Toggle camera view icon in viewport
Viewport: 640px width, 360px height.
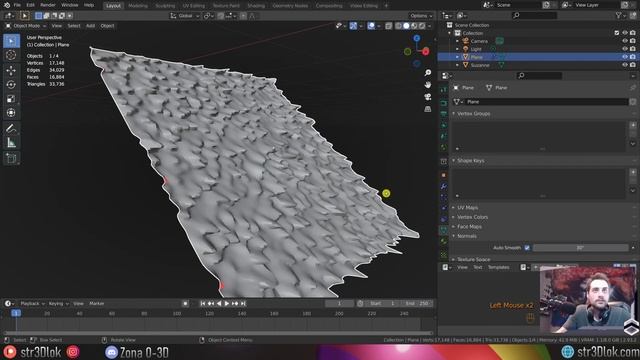427,97
